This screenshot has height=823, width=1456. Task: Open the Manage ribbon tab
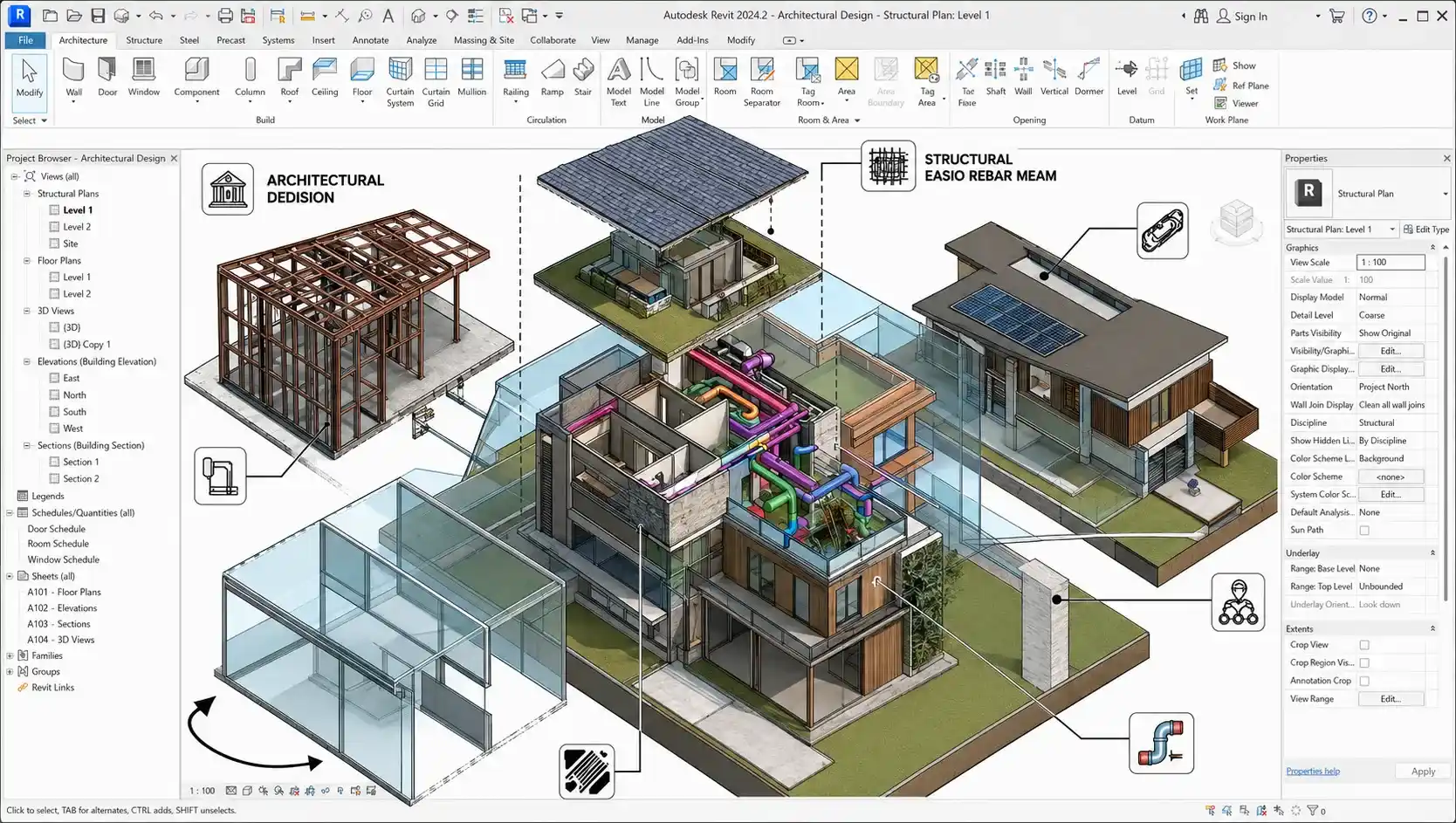coord(642,40)
